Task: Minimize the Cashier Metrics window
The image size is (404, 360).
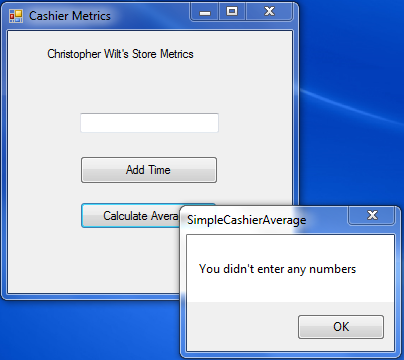Action: 205,12
